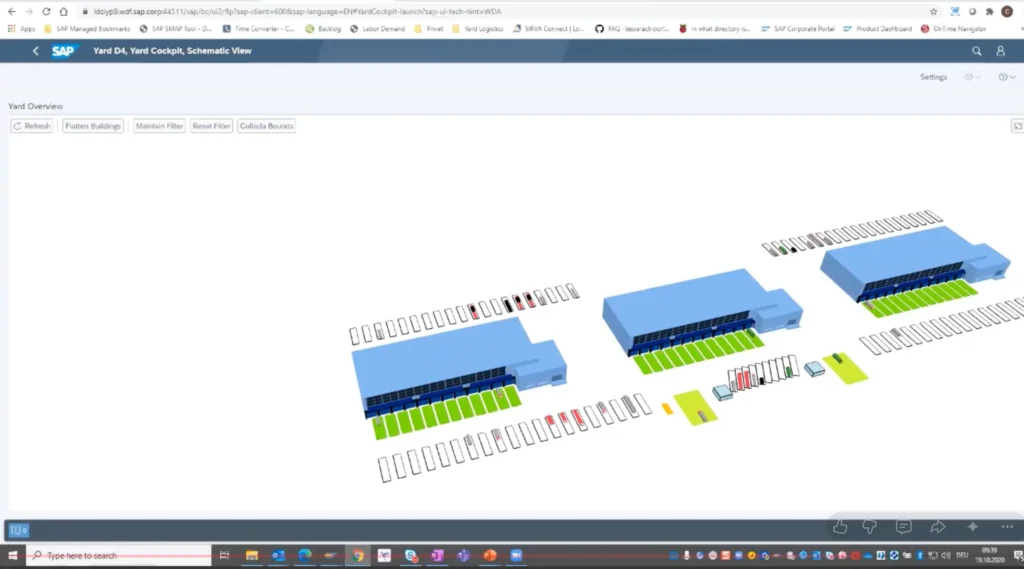This screenshot has width=1024, height=569.
Task: Click the Collada Bounds button
Action: click(x=266, y=126)
